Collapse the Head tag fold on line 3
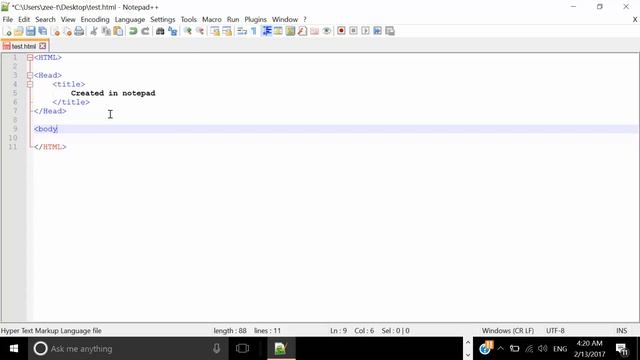The image size is (640, 360). tap(30, 75)
